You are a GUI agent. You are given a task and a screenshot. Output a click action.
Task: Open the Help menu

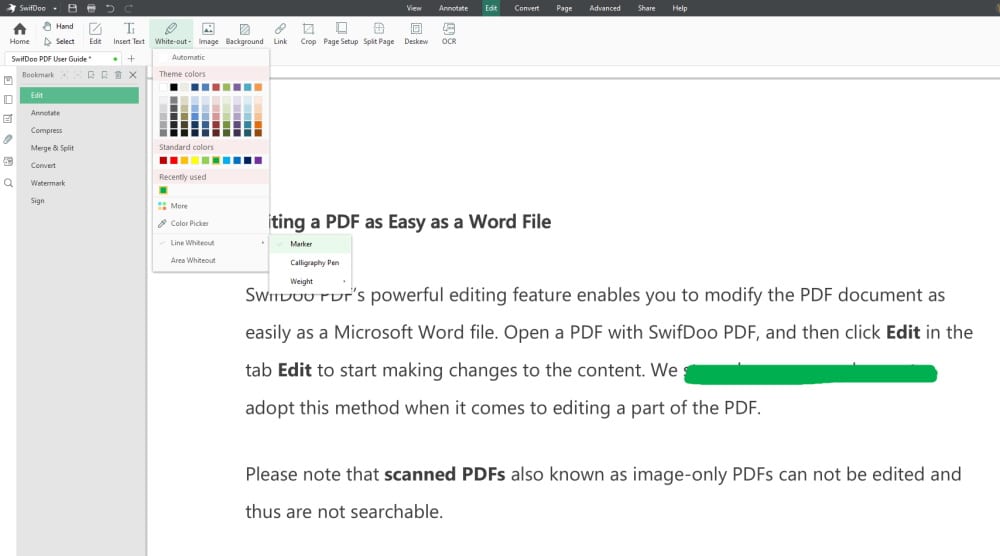680,8
